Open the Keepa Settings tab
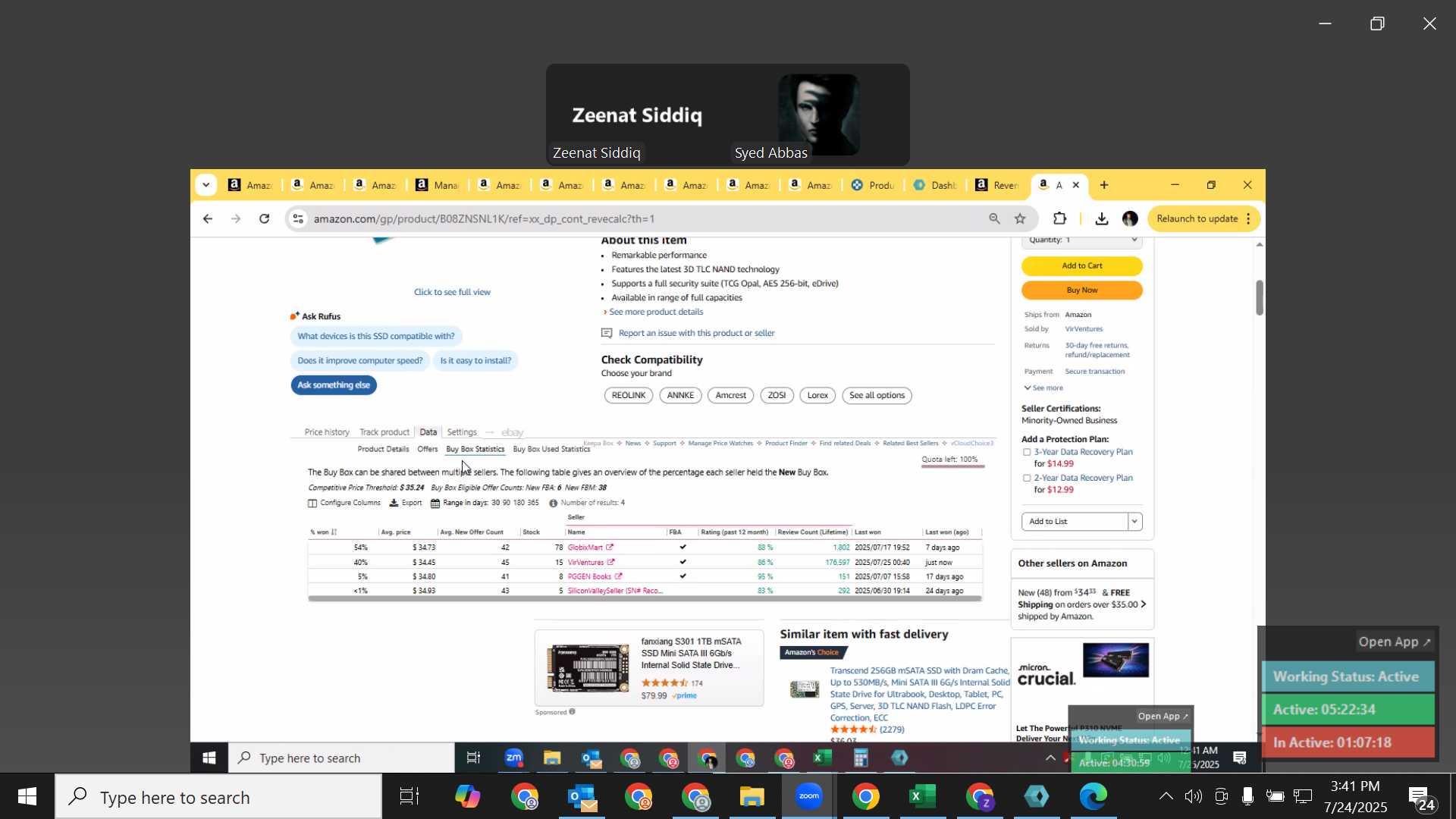 coord(462,433)
